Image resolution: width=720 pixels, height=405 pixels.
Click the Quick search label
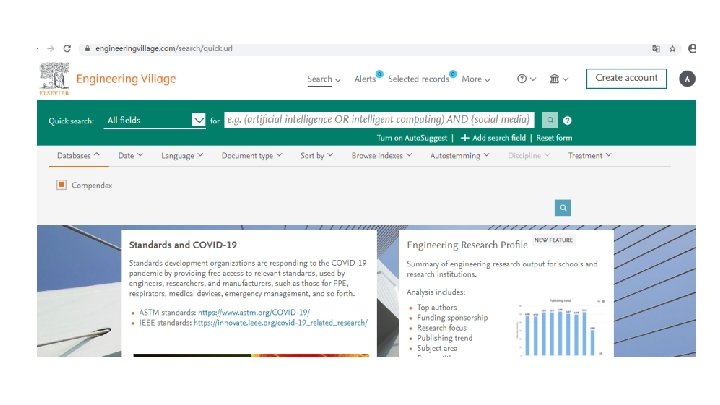click(x=71, y=121)
